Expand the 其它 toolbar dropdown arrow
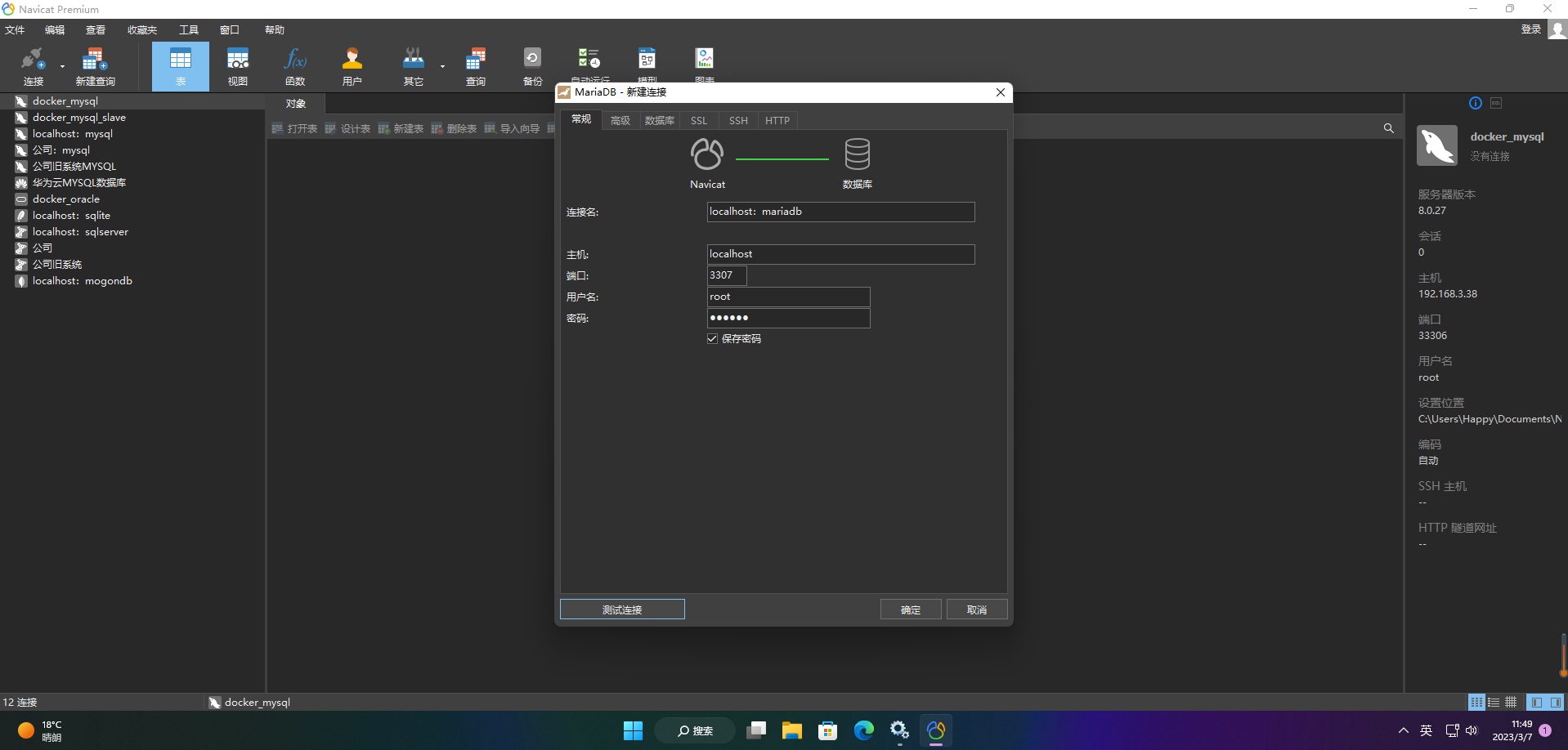This screenshot has width=1568, height=750. tap(442, 66)
